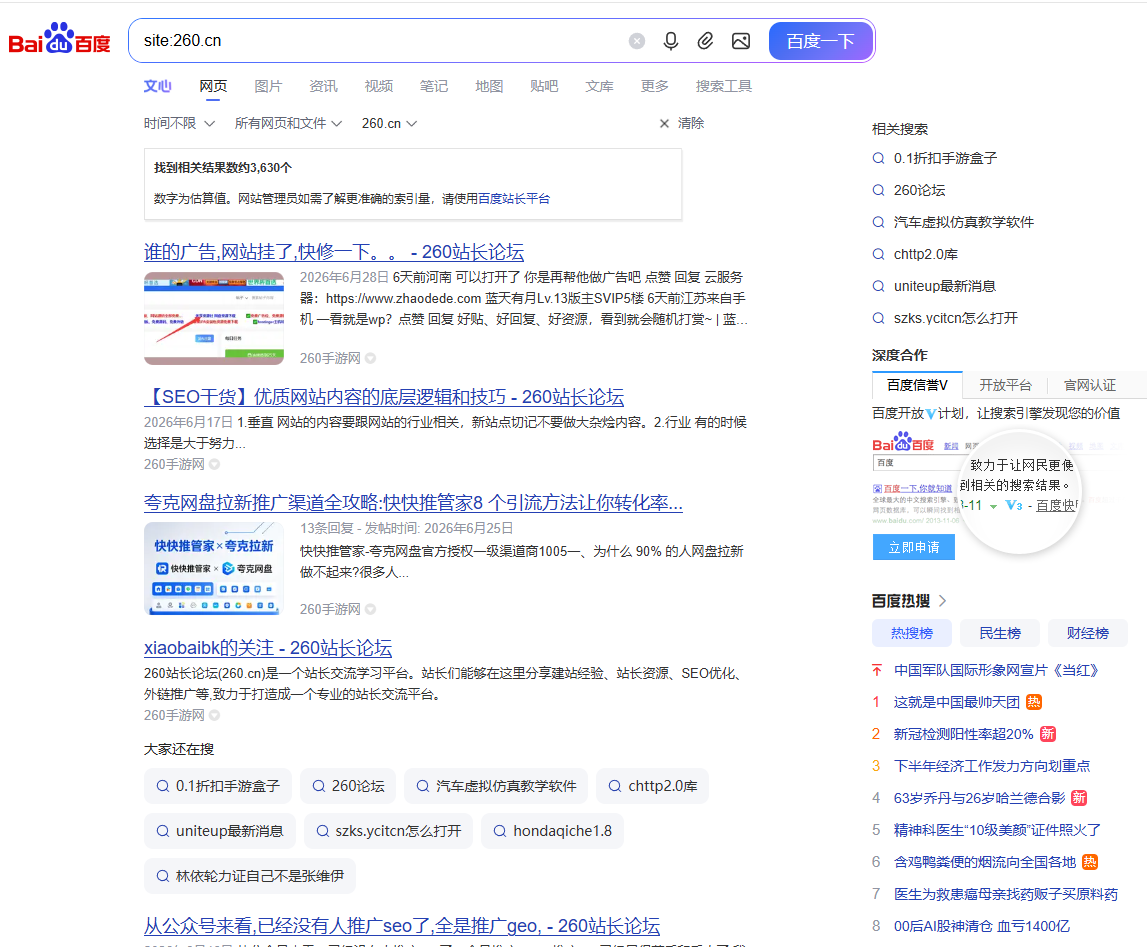Click the Baidu logo
The image size is (1147, 947).
(x=59, y=39)
